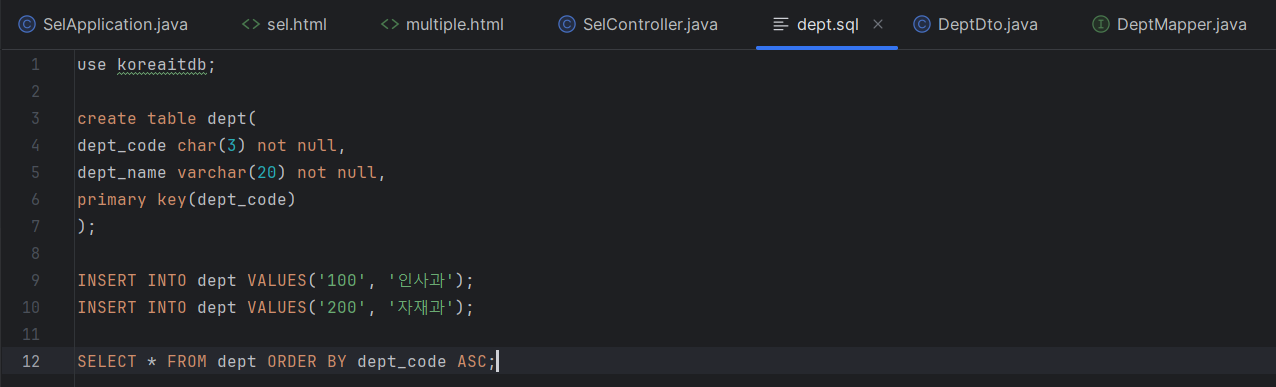Click 'primary key(dept_code)' line

click(187, 199)
